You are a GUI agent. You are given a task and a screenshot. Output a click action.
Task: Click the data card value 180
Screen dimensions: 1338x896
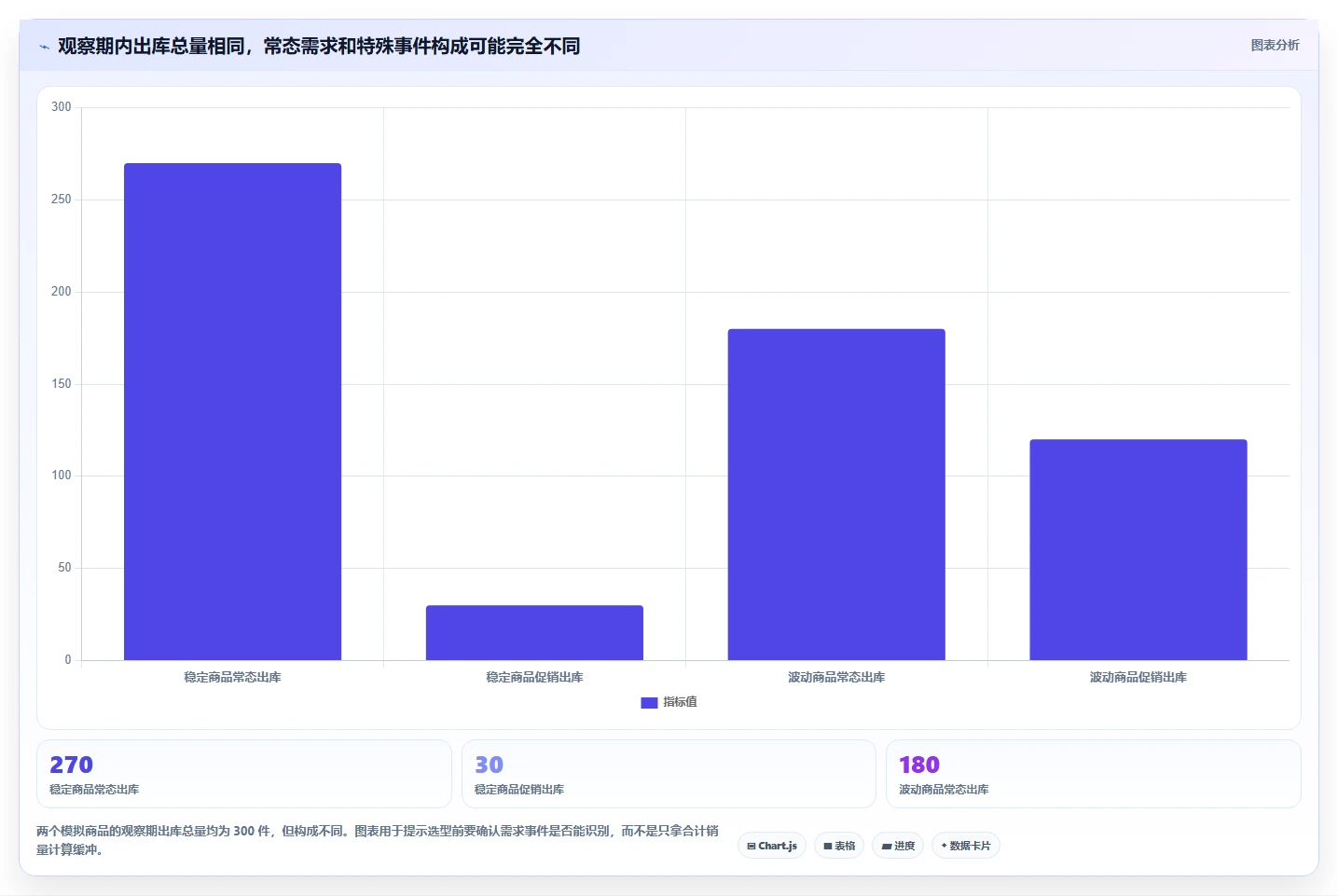(918, 765)
